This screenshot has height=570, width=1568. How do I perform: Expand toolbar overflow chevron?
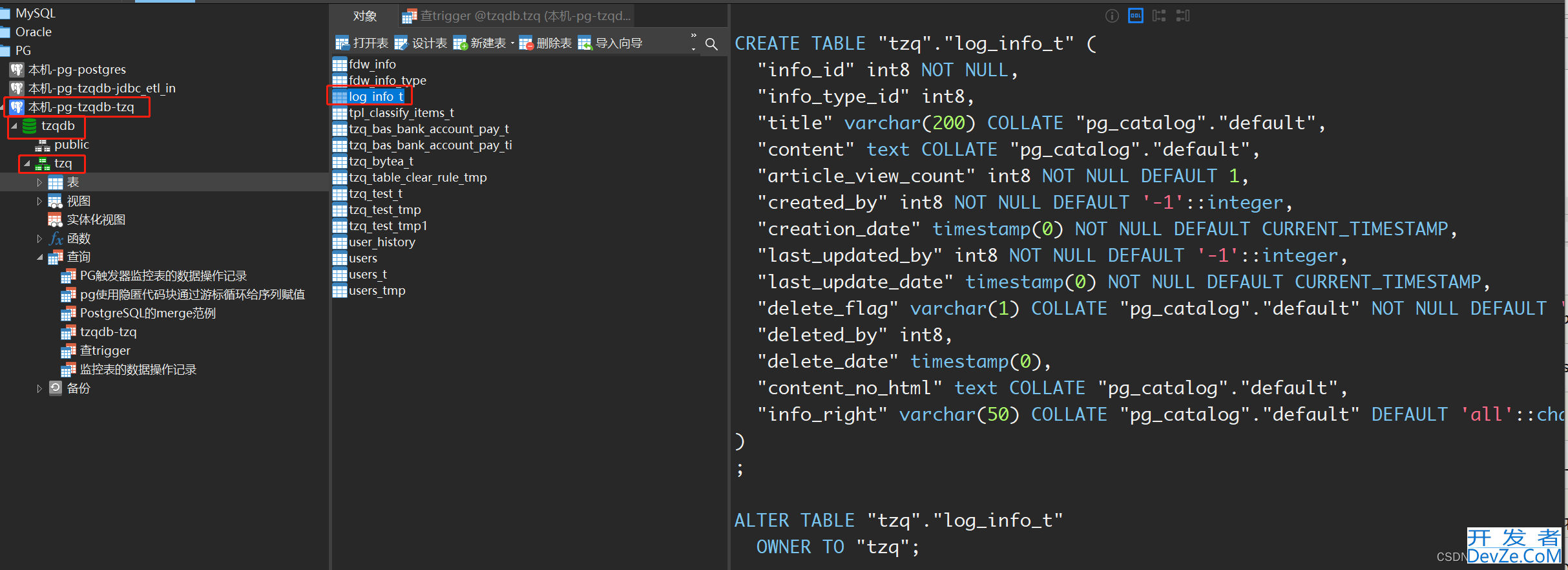(x=694, y=36)
